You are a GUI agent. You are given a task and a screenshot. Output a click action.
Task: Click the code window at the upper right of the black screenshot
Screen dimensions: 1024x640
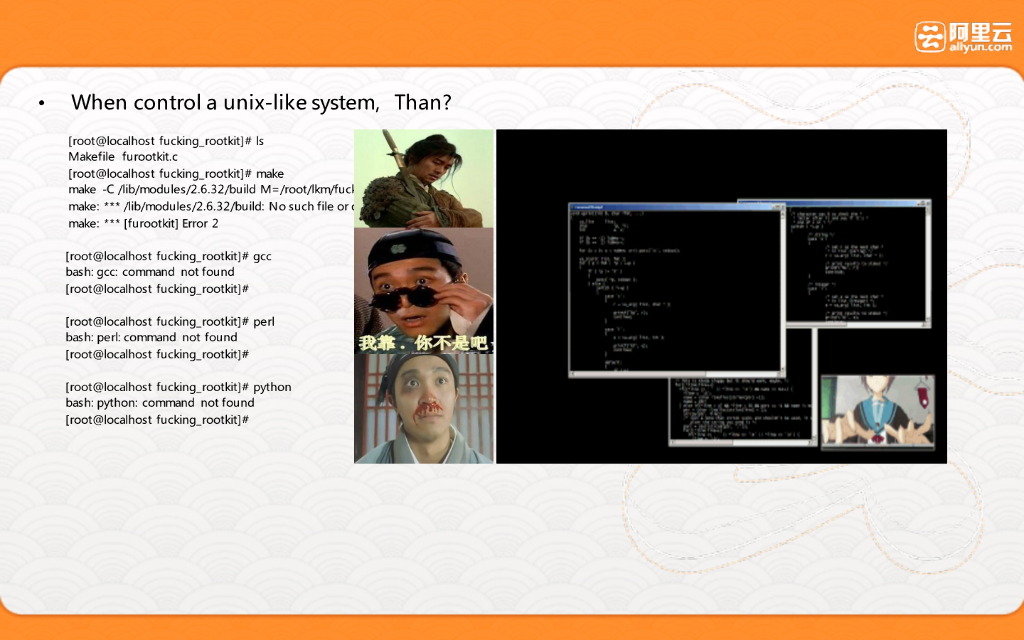tap(857, 263)
